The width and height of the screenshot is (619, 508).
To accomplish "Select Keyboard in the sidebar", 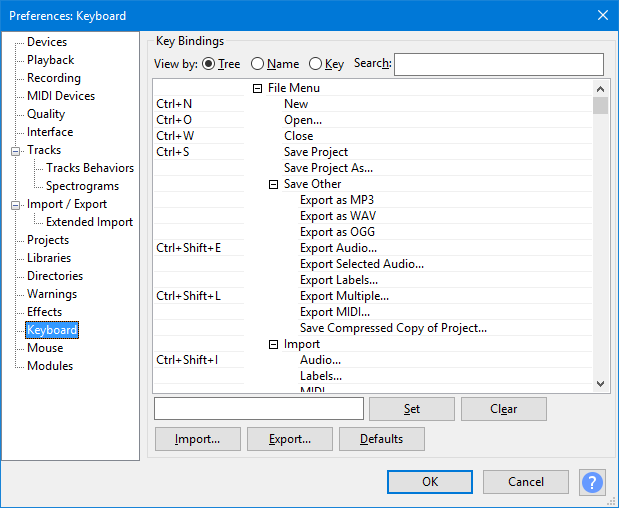I will (x=52, y=330).
